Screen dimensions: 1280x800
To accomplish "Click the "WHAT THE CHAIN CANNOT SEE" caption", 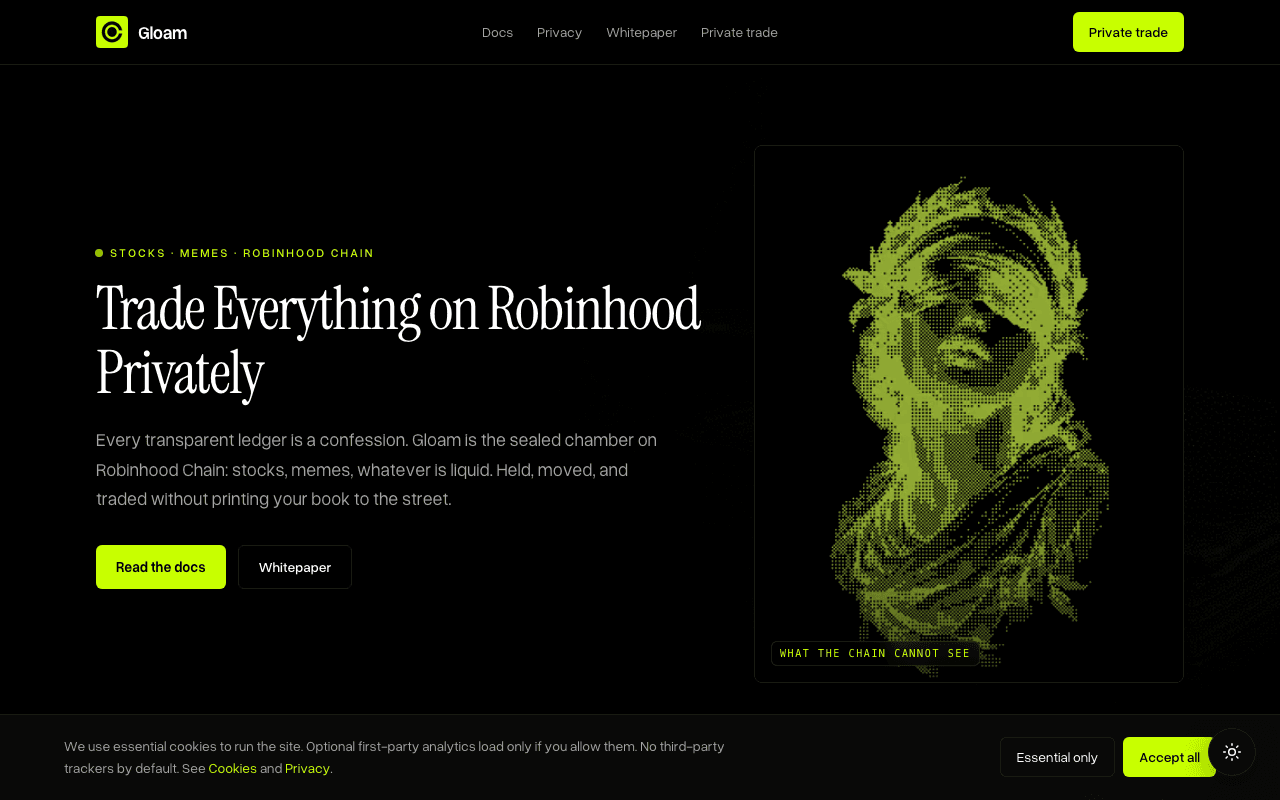I will (875, 653).
